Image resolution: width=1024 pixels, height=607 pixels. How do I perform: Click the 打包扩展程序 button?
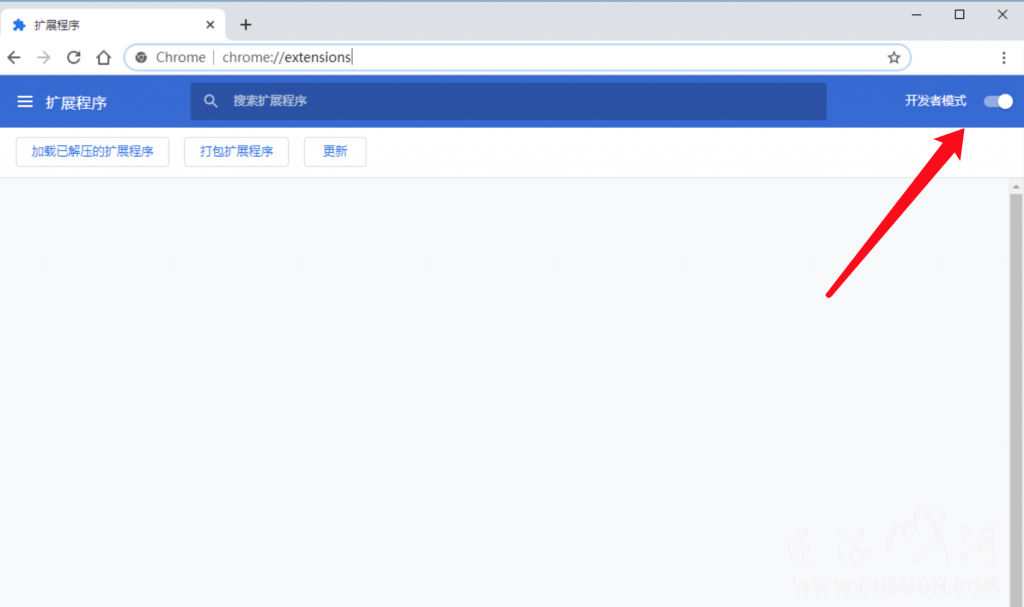click(x=236, y=152)
